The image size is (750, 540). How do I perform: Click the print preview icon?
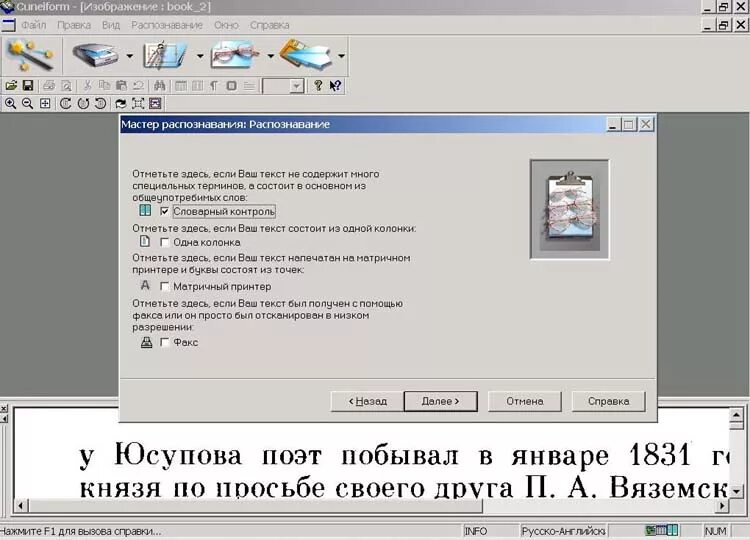click(x=66, y=86)
